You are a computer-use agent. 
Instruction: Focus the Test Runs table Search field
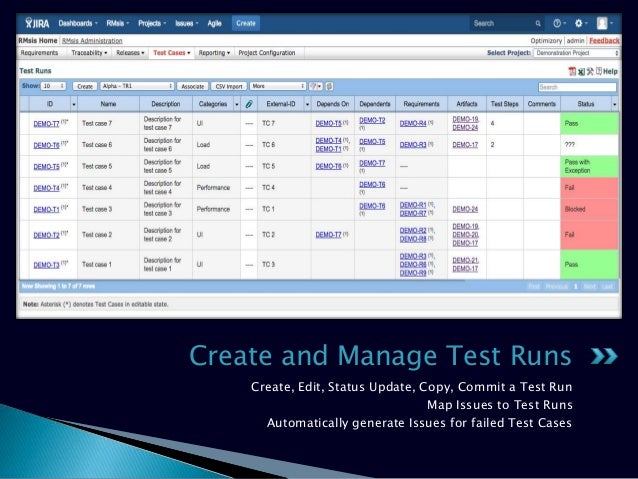coord(577,87)
